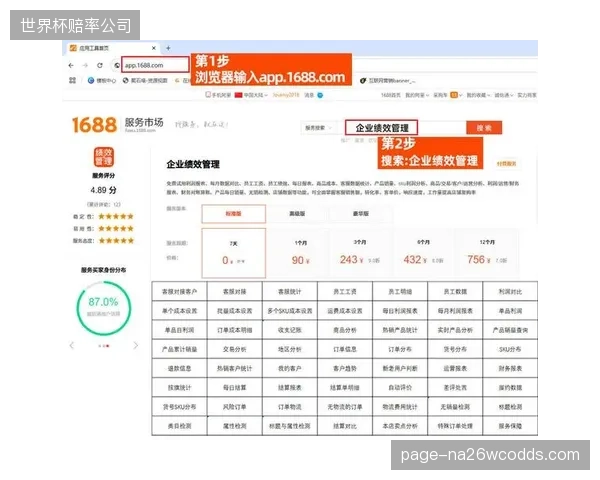Expand the 我的阿里 dropdown menu
The image size is (600, 480).
(417, 95)
